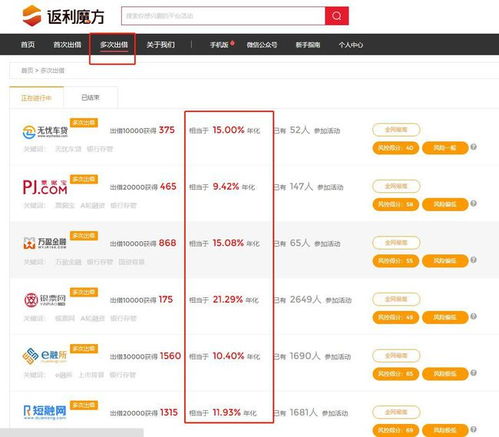Viewport: 499px width, 437px height.
Task: Click the orange badge beside 万盈金融 logo
Action: click(84, 236)
